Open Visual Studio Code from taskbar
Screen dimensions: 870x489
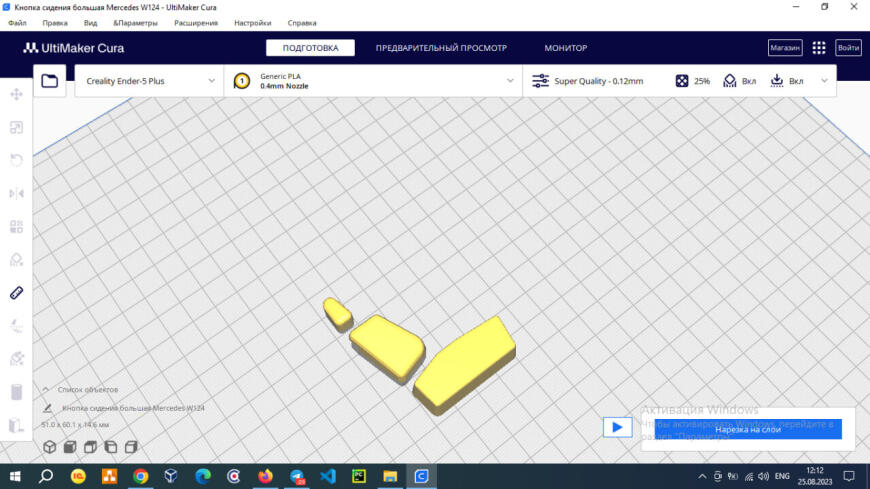coord(328,476)
